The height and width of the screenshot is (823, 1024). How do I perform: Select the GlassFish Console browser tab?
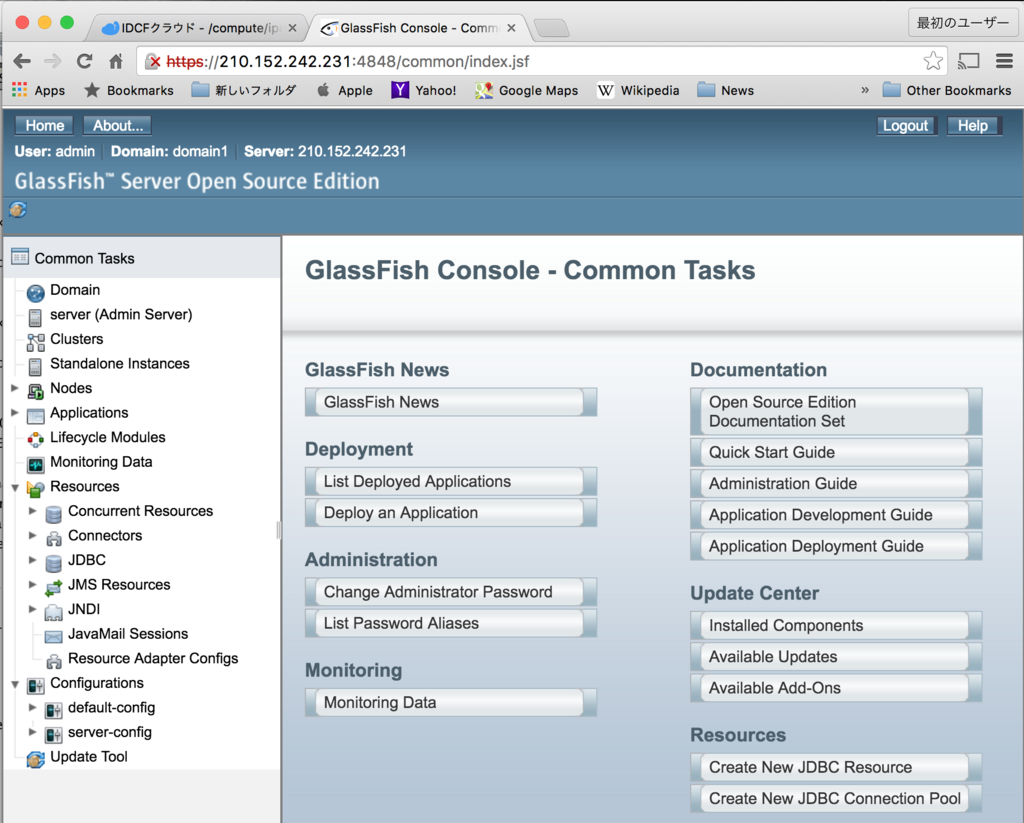coord(418,28)
